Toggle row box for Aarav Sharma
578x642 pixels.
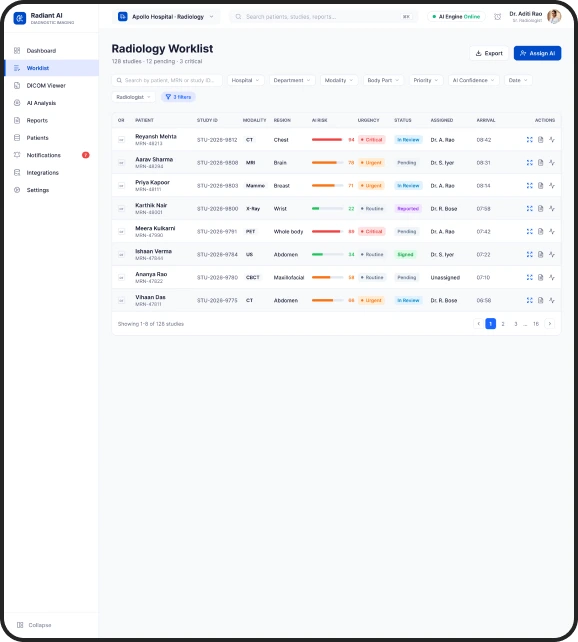121,163
